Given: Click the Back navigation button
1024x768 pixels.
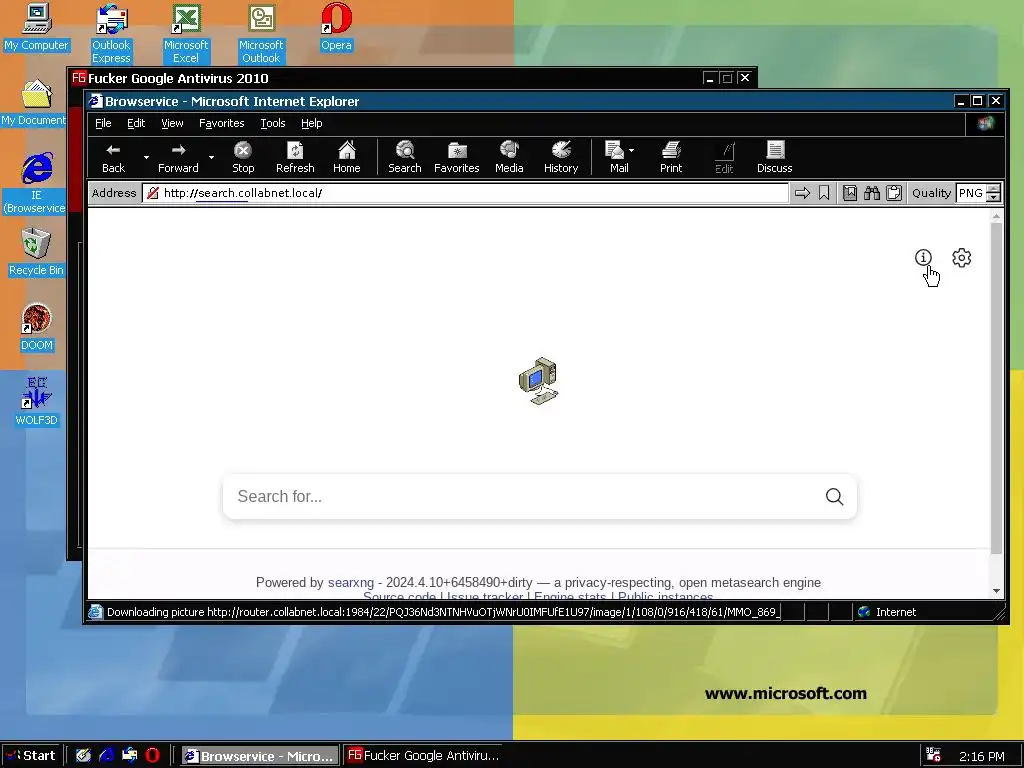Looking at the screenshot, I should click(114, 157).
